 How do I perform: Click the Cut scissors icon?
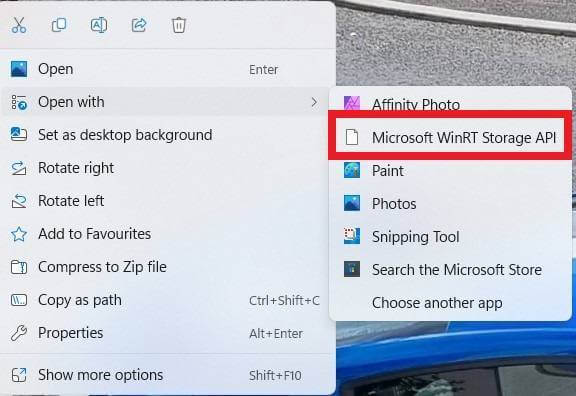click(19, 25)
